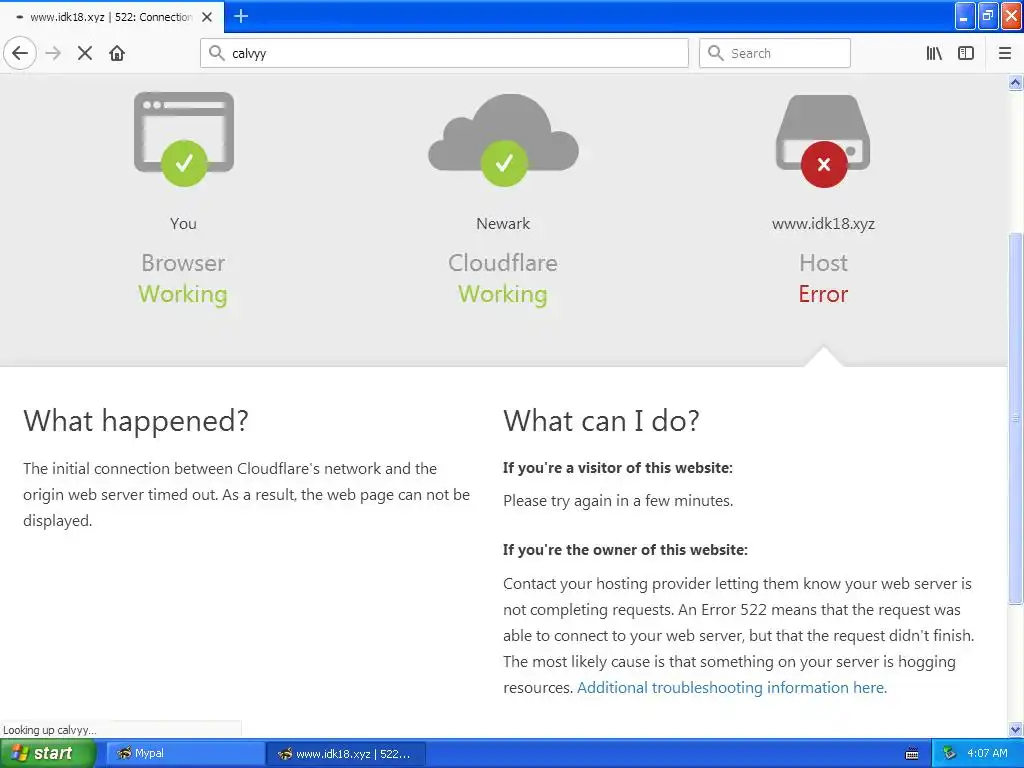
Task: Click the vertical scrollbar thumb
Action: 1016,418
